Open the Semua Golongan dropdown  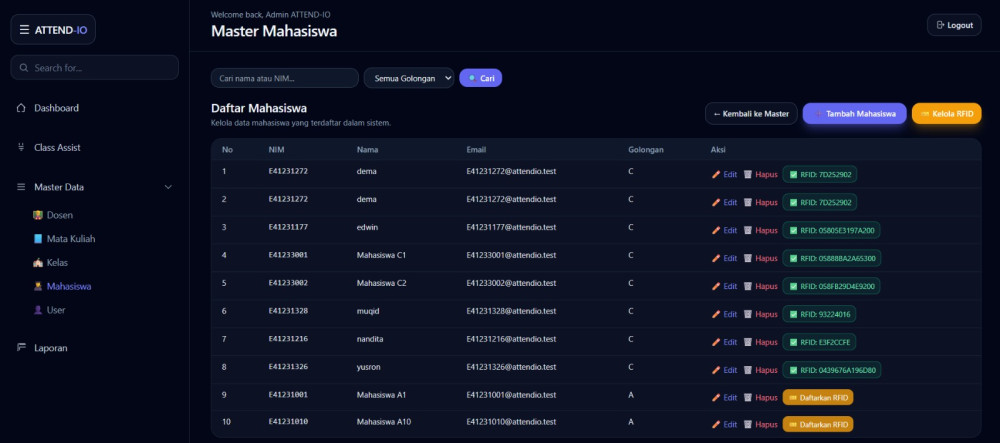[x=408, y=78]
